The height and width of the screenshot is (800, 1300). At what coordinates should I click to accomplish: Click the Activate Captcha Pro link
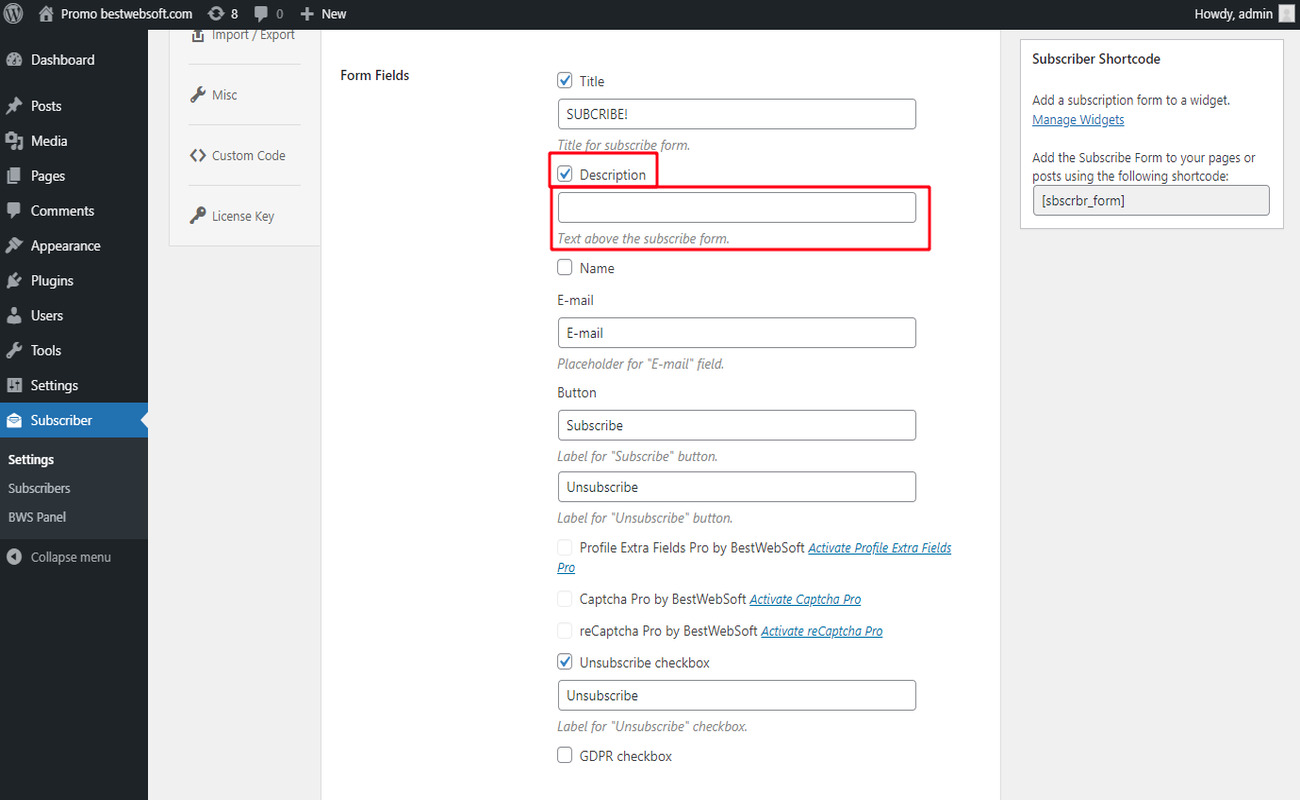[x=805, y=600]
